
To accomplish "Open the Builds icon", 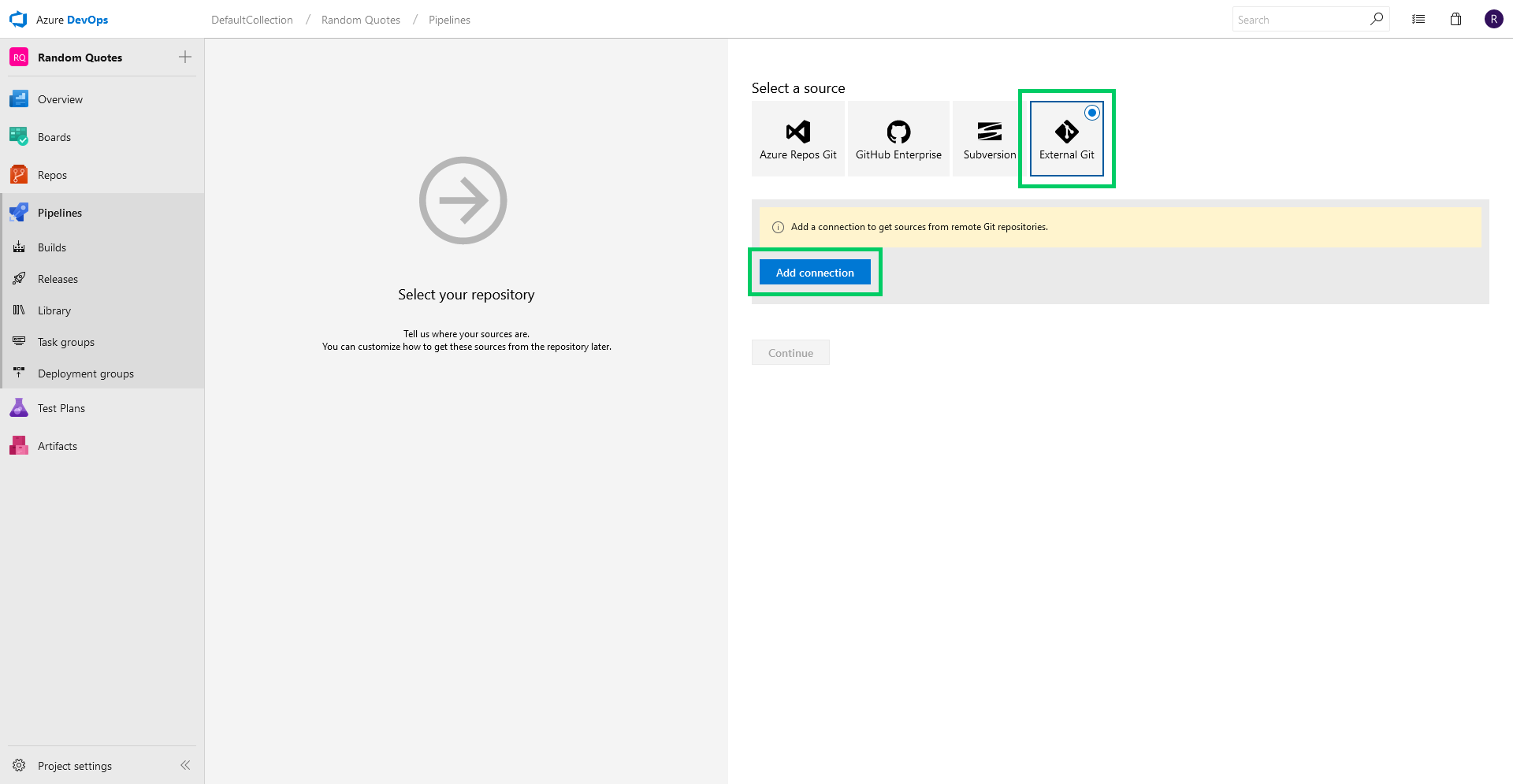I will [x=19, y=247].
